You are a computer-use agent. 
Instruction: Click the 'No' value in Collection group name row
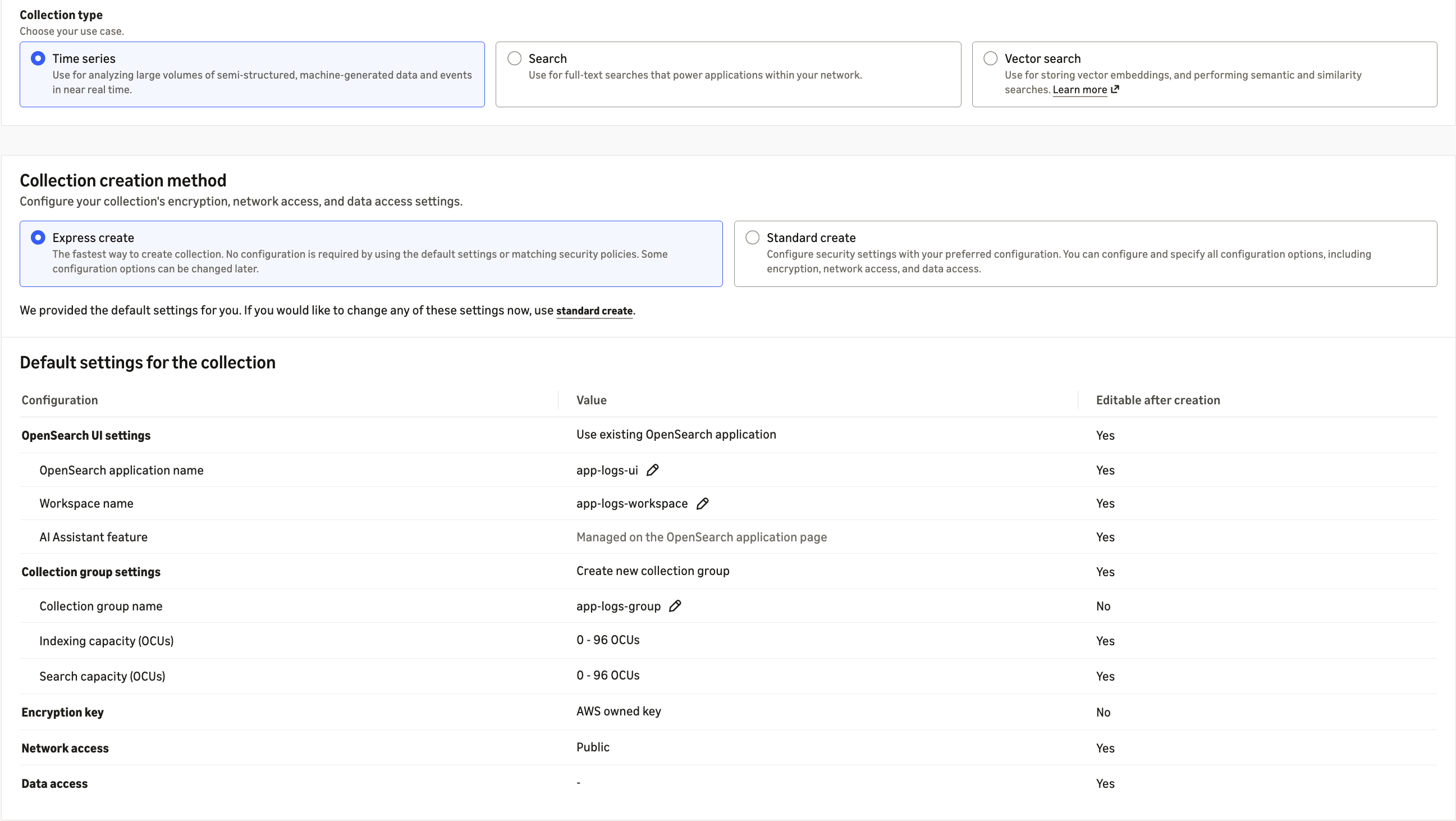click(x=1104, y=606)
